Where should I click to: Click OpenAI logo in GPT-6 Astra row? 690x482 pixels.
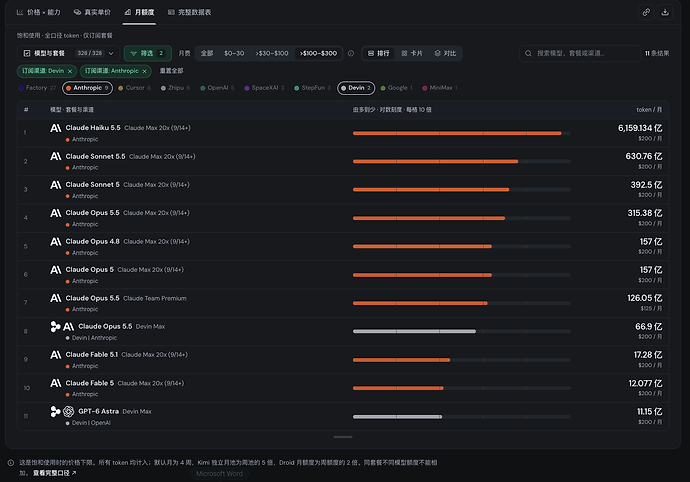68,412
